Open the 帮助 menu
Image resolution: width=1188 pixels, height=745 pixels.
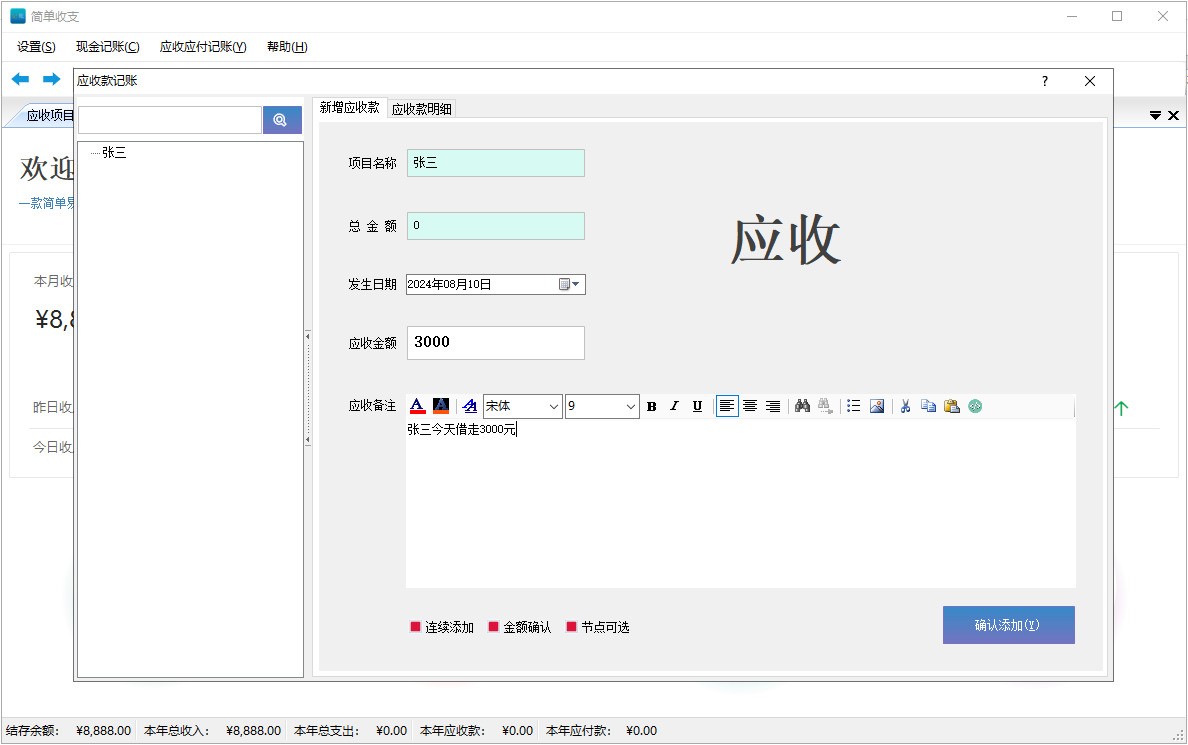tap(286, 46)
